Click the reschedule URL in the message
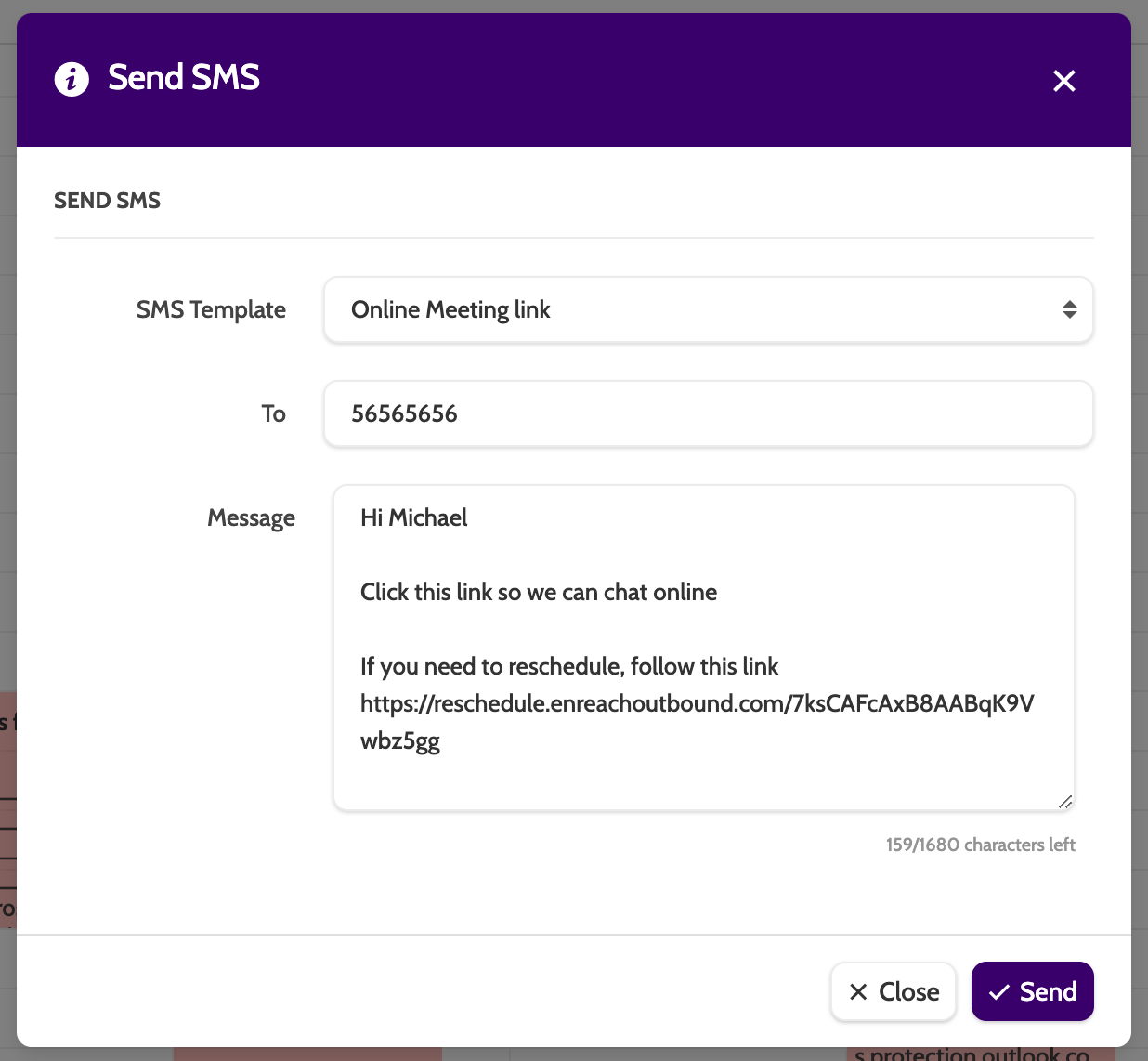 coord(697,704)
